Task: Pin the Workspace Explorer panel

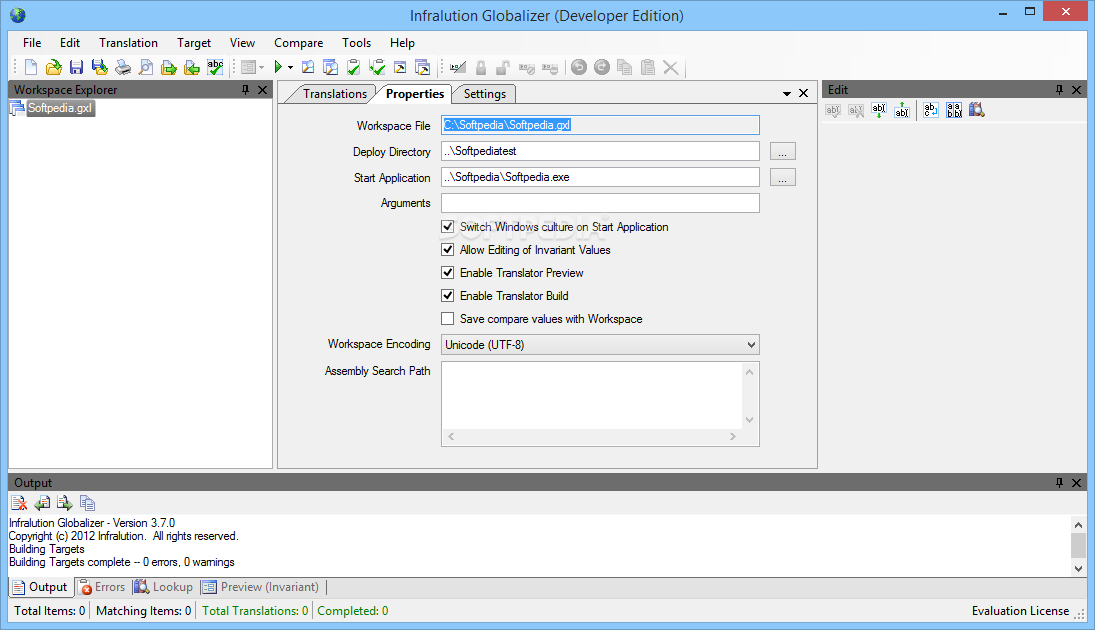Action: [245, 89]
